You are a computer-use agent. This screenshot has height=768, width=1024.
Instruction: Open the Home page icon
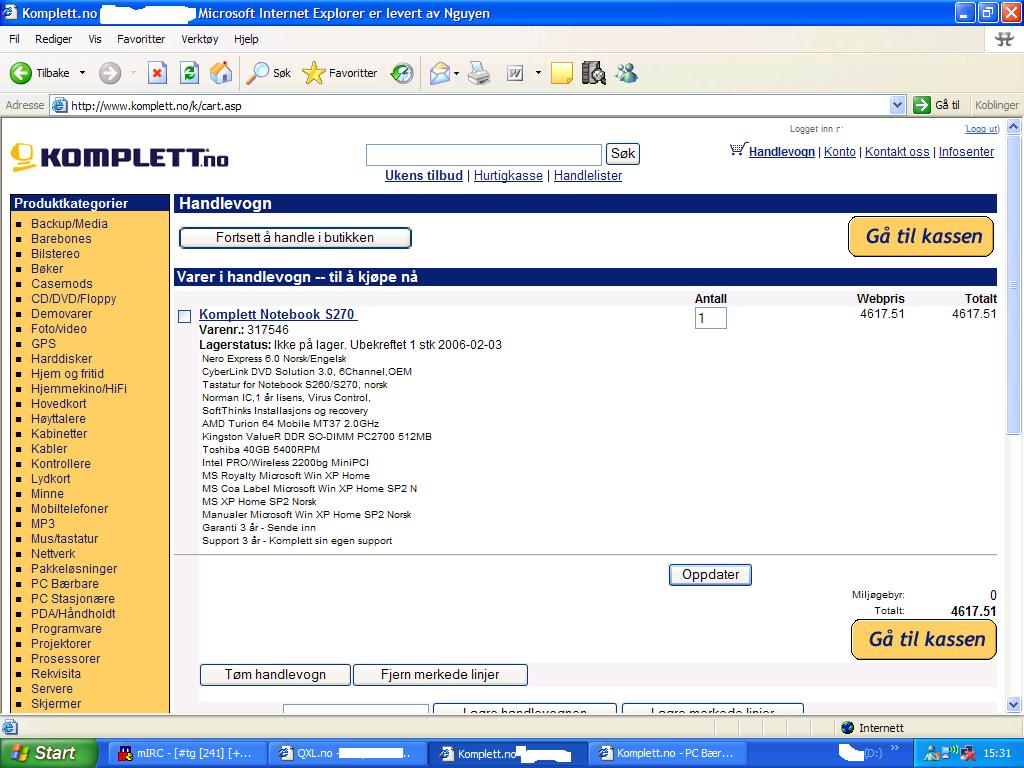(x=221, y=73)
